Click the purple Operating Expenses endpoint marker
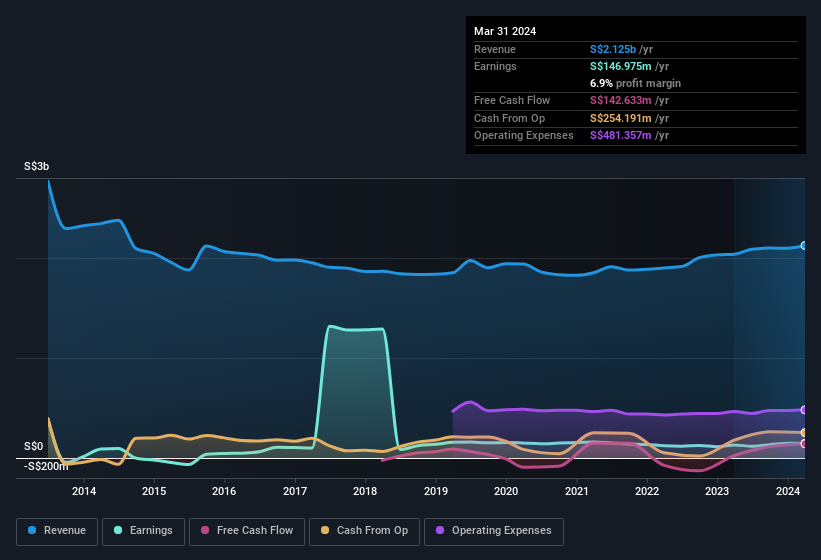821x560 pixels. [x=804, y=410]
